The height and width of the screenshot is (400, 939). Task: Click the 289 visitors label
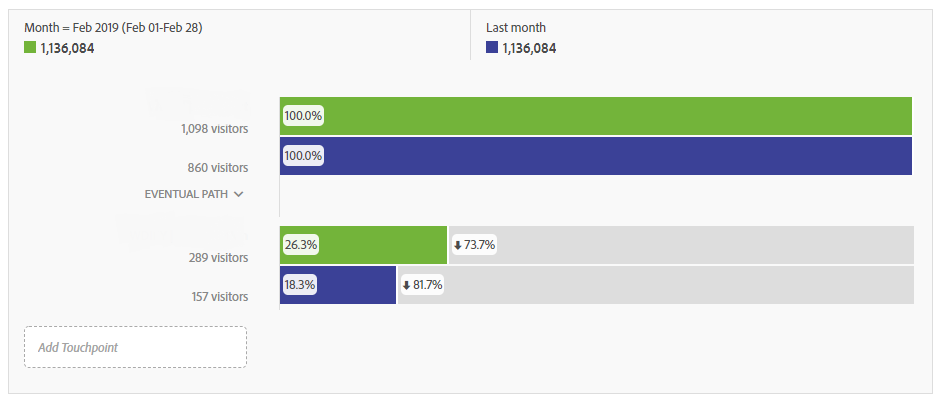(218, 257)
